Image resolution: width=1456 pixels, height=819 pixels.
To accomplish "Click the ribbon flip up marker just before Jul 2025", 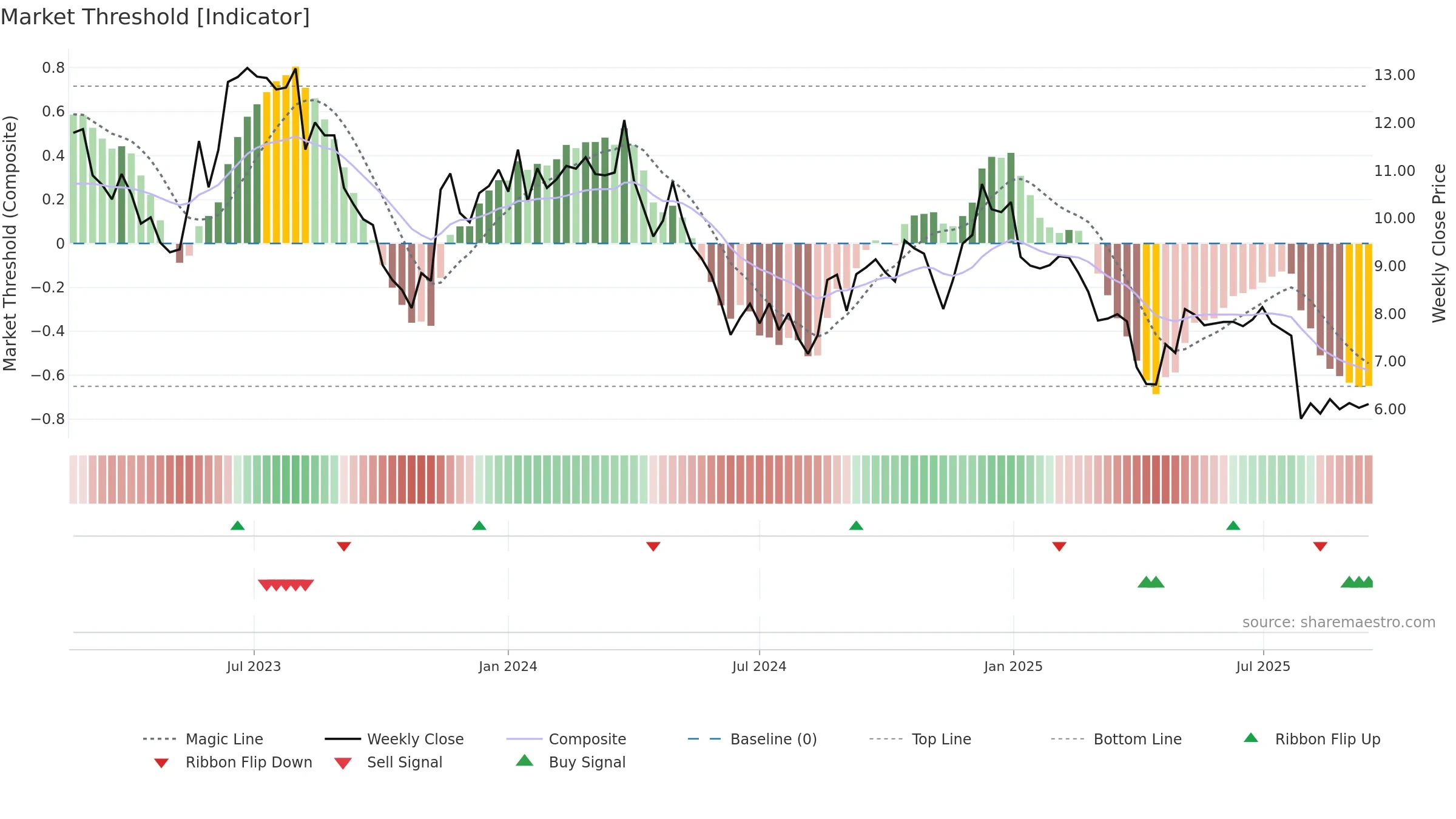I will click(x=1233, y=525).
